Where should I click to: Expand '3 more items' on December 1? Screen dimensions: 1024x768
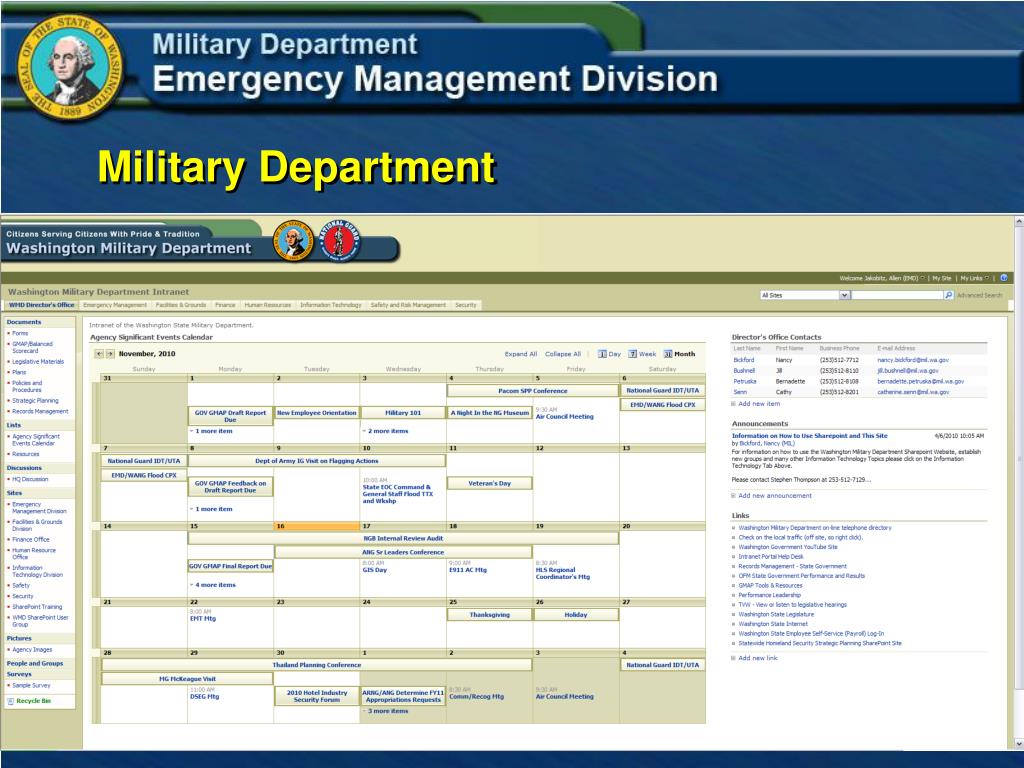point(388,711)
